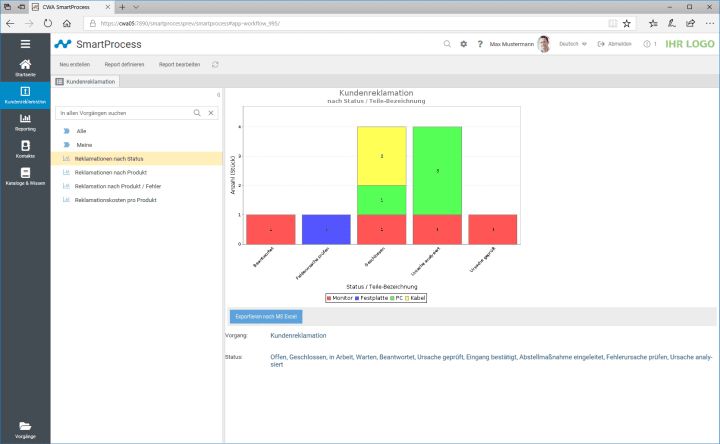Click the large green segment of Ursache analysiert bar
Viewport: 720px width, 444px height.
click(x=437, y=170)
